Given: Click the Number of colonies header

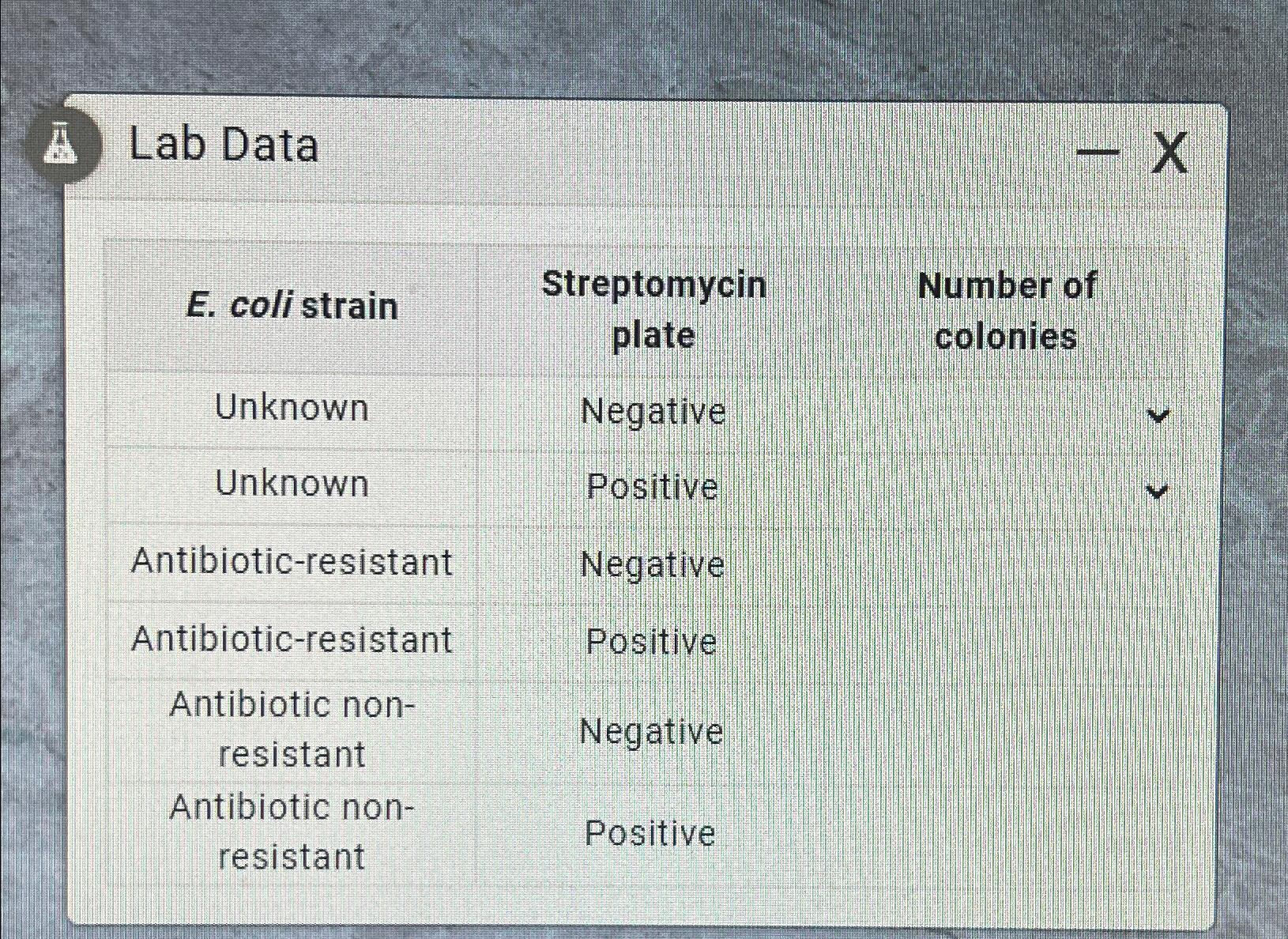Looking at the screenshot, I should [1007, 310].
